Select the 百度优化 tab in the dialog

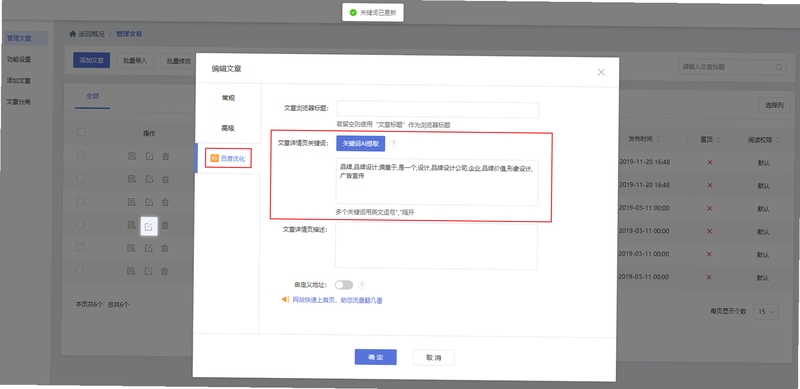229,159
